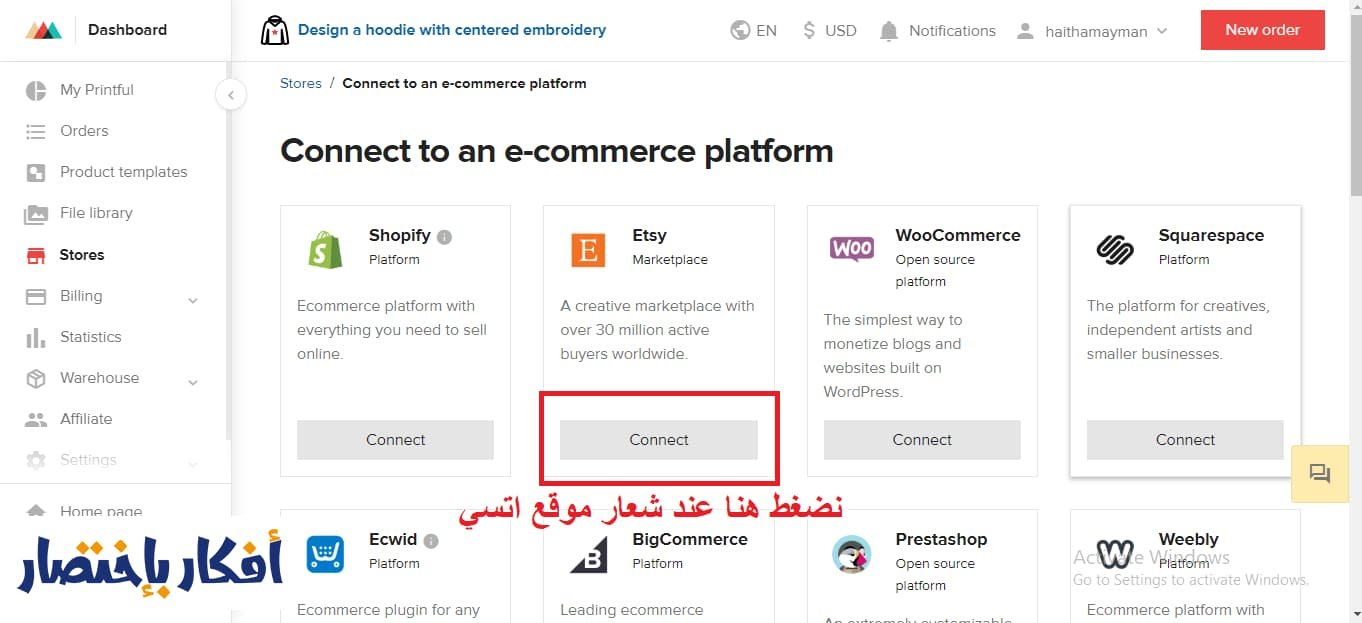Click the Squarespace logo icon
This screenshot has width=1362, height=623.
pyautogui.click(x=1115, y=250)
